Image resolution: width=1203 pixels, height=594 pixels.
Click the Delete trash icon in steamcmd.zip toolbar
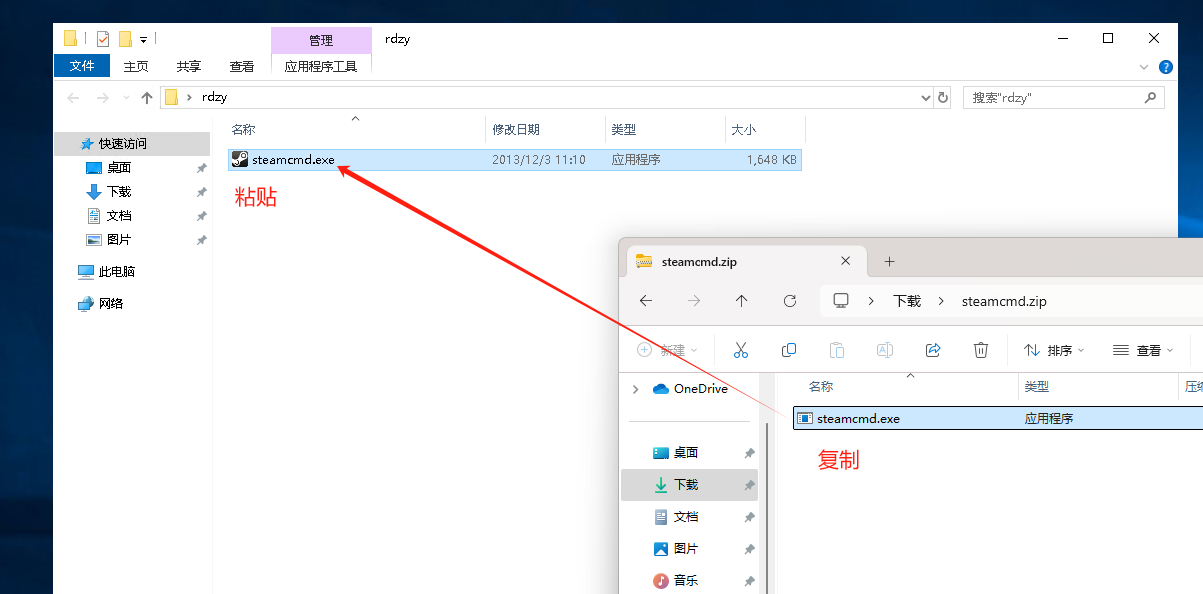click(981, 350)
